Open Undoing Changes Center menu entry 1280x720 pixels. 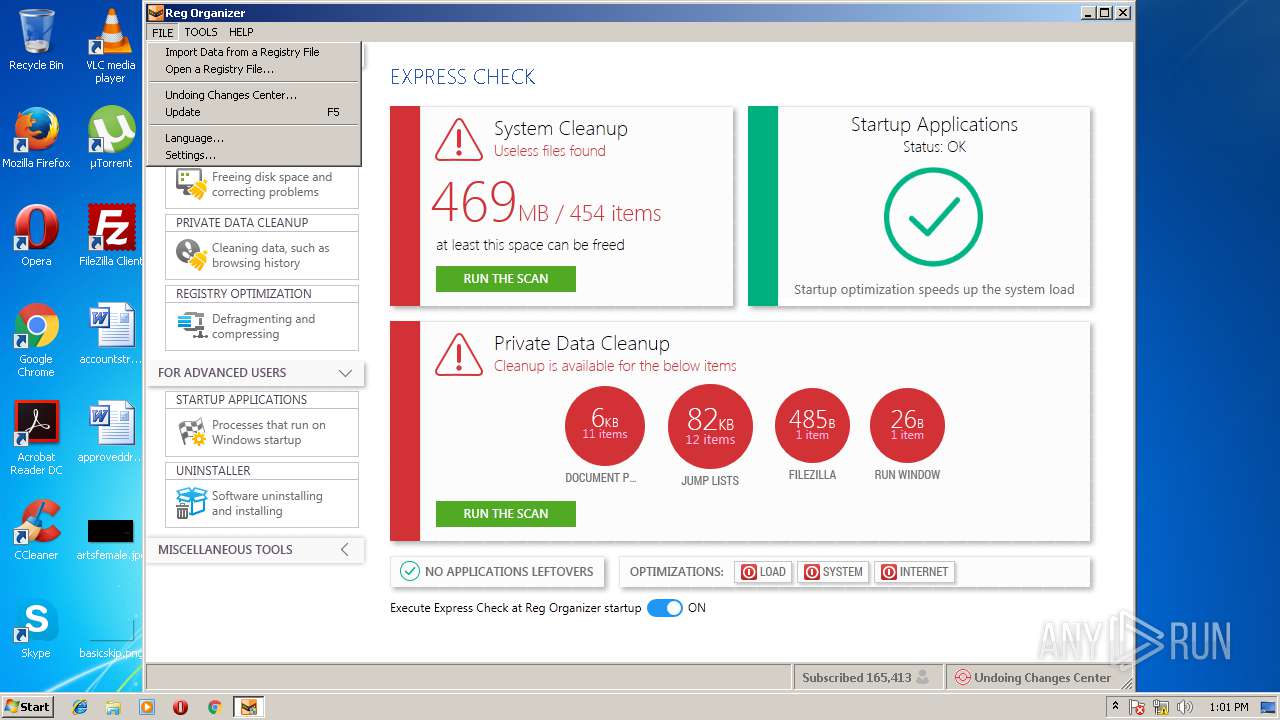(x=252, y=95)
